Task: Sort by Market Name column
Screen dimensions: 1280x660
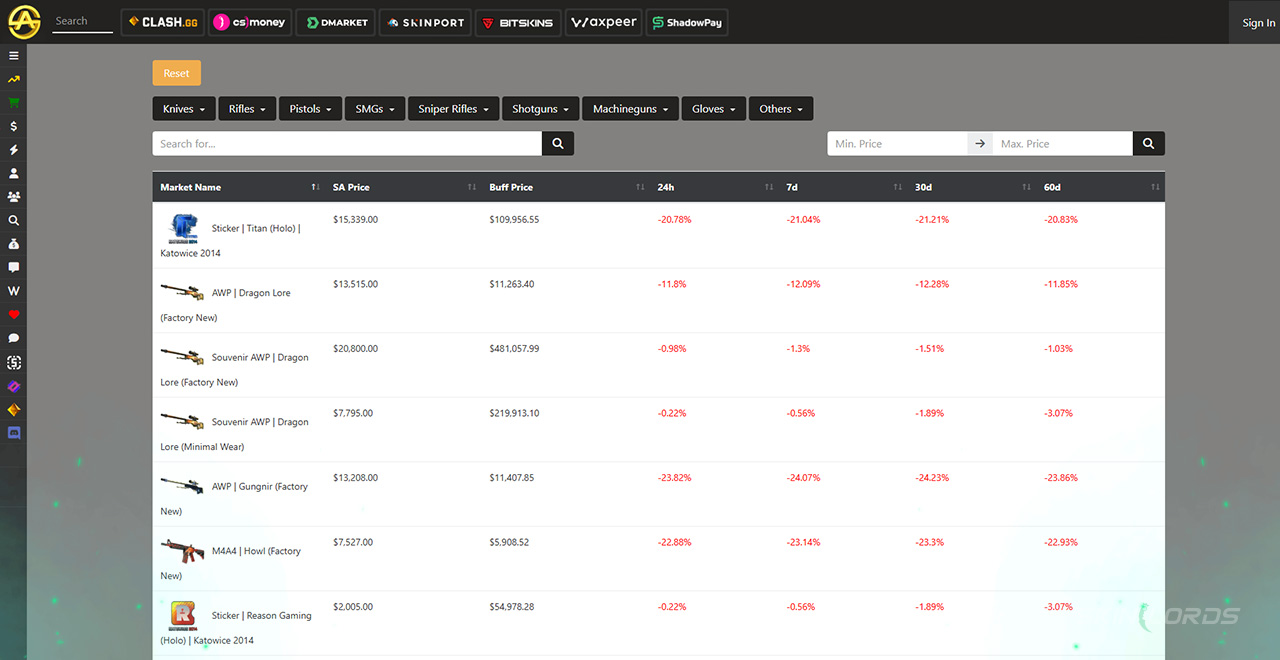Action: 239,187
